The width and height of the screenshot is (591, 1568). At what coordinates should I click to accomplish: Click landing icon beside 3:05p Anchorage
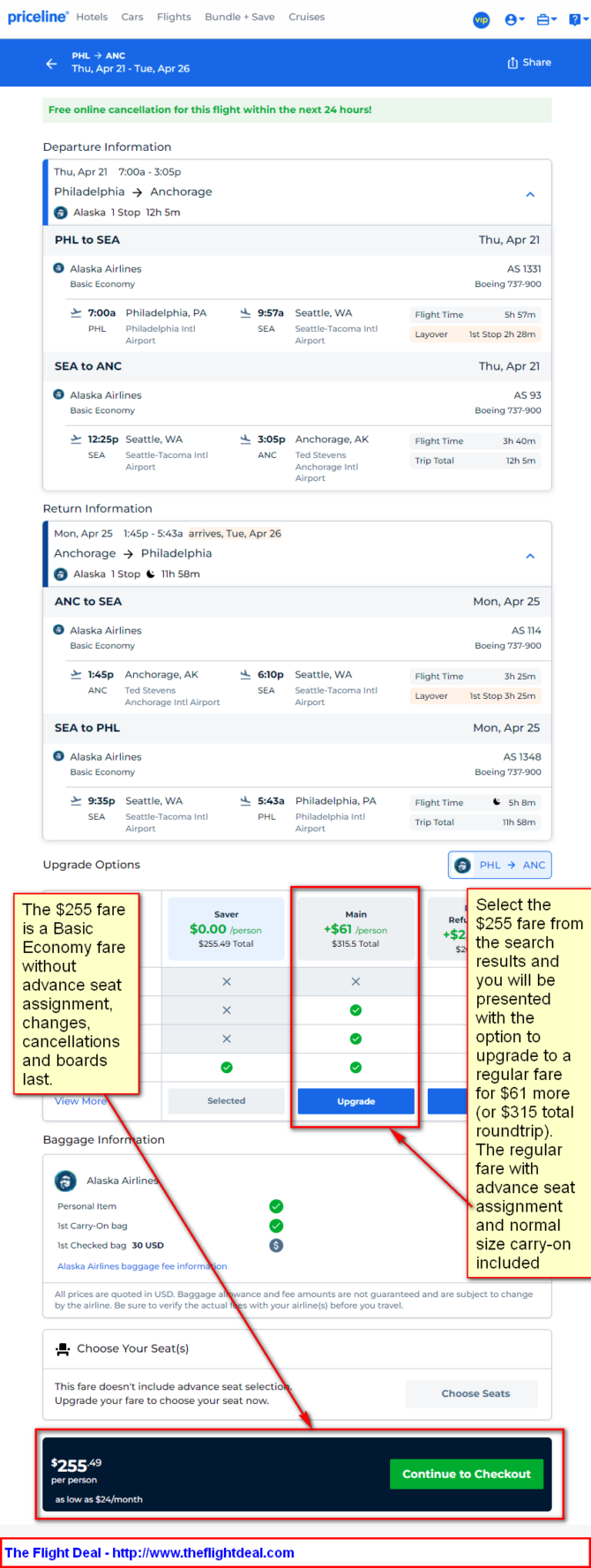[245, 439]
